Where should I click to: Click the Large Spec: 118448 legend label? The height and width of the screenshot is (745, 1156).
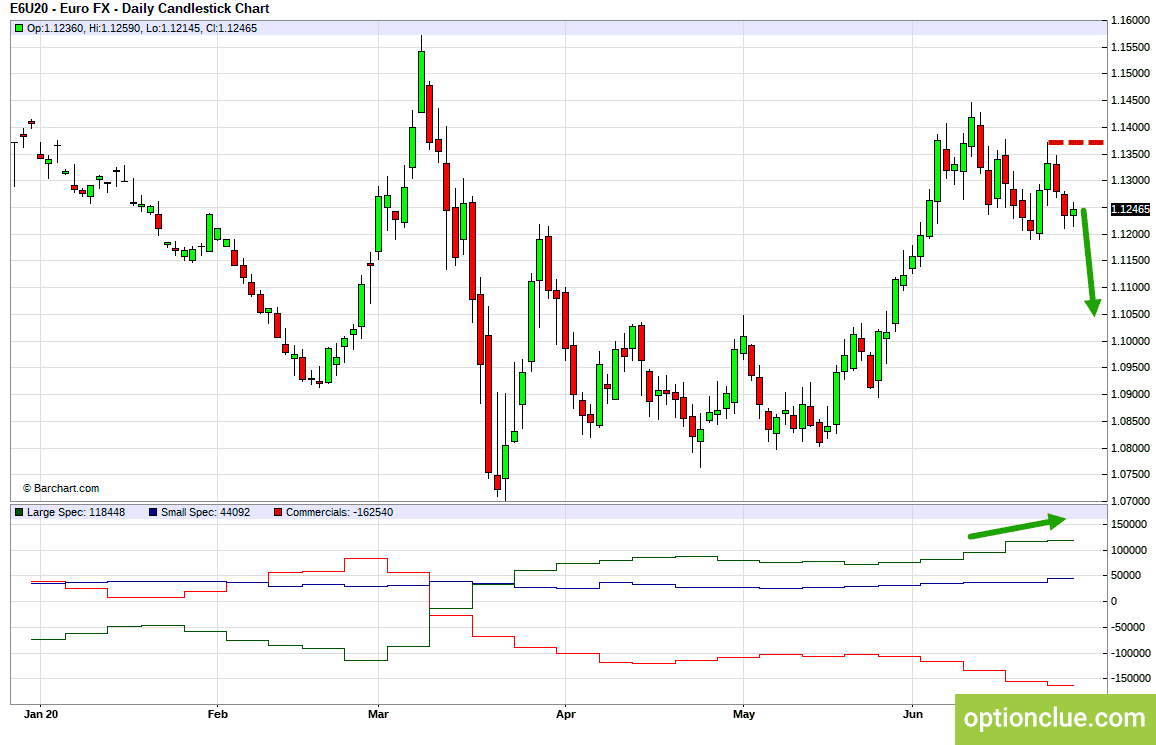point(76,512)
